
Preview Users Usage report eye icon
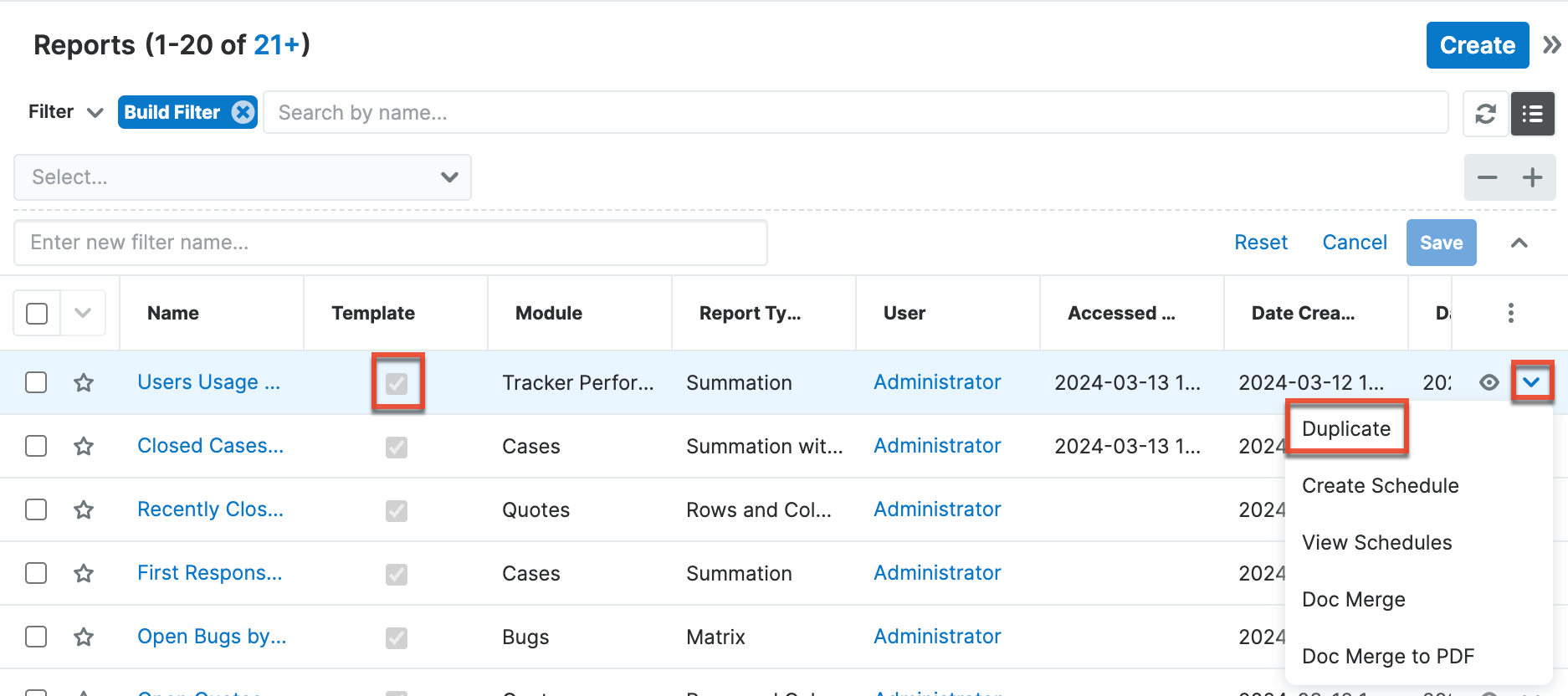click(x=1489, y=382)
